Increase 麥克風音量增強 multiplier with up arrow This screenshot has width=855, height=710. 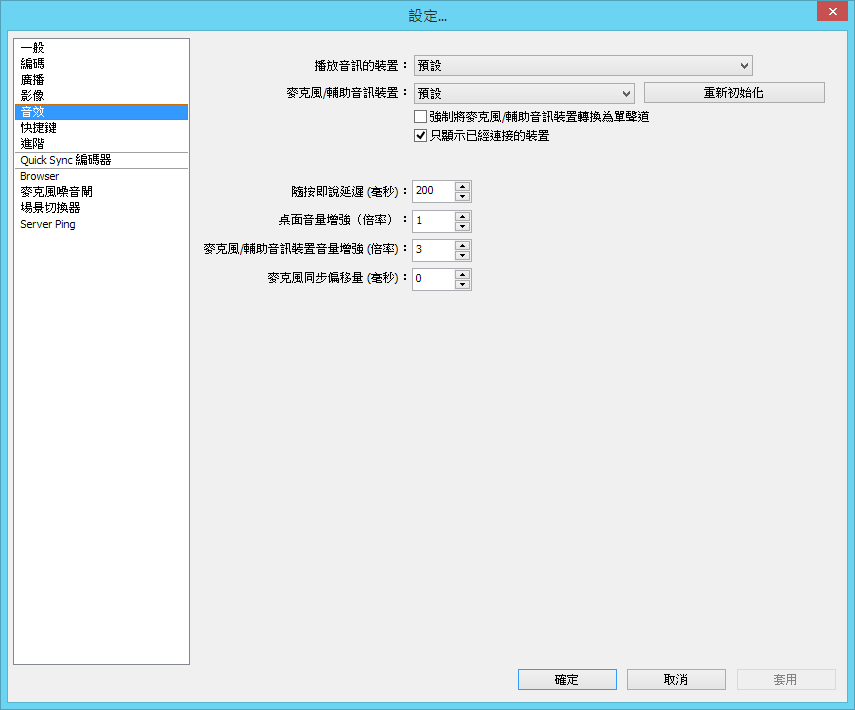click(462, 245)
